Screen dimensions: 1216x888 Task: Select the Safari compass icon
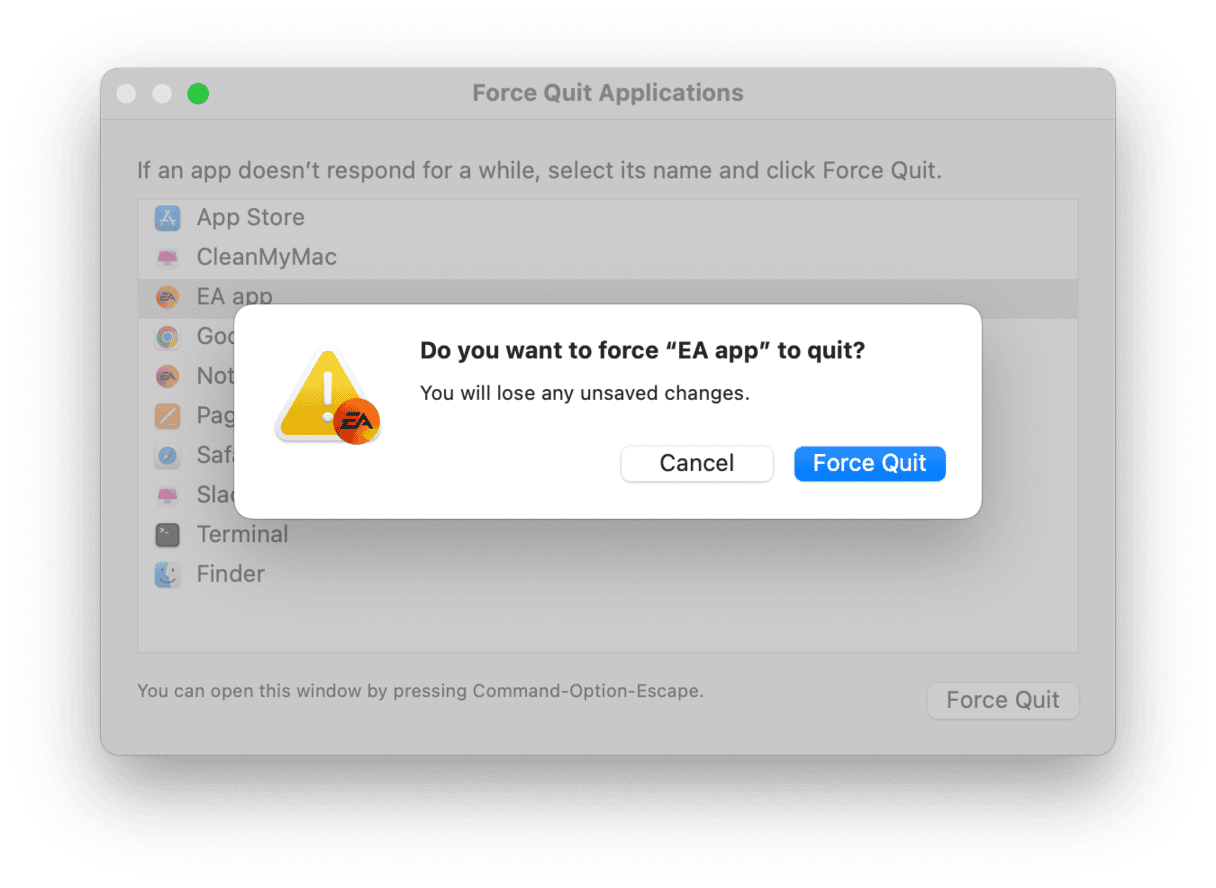pyautogui.click(x=167, y=455)
